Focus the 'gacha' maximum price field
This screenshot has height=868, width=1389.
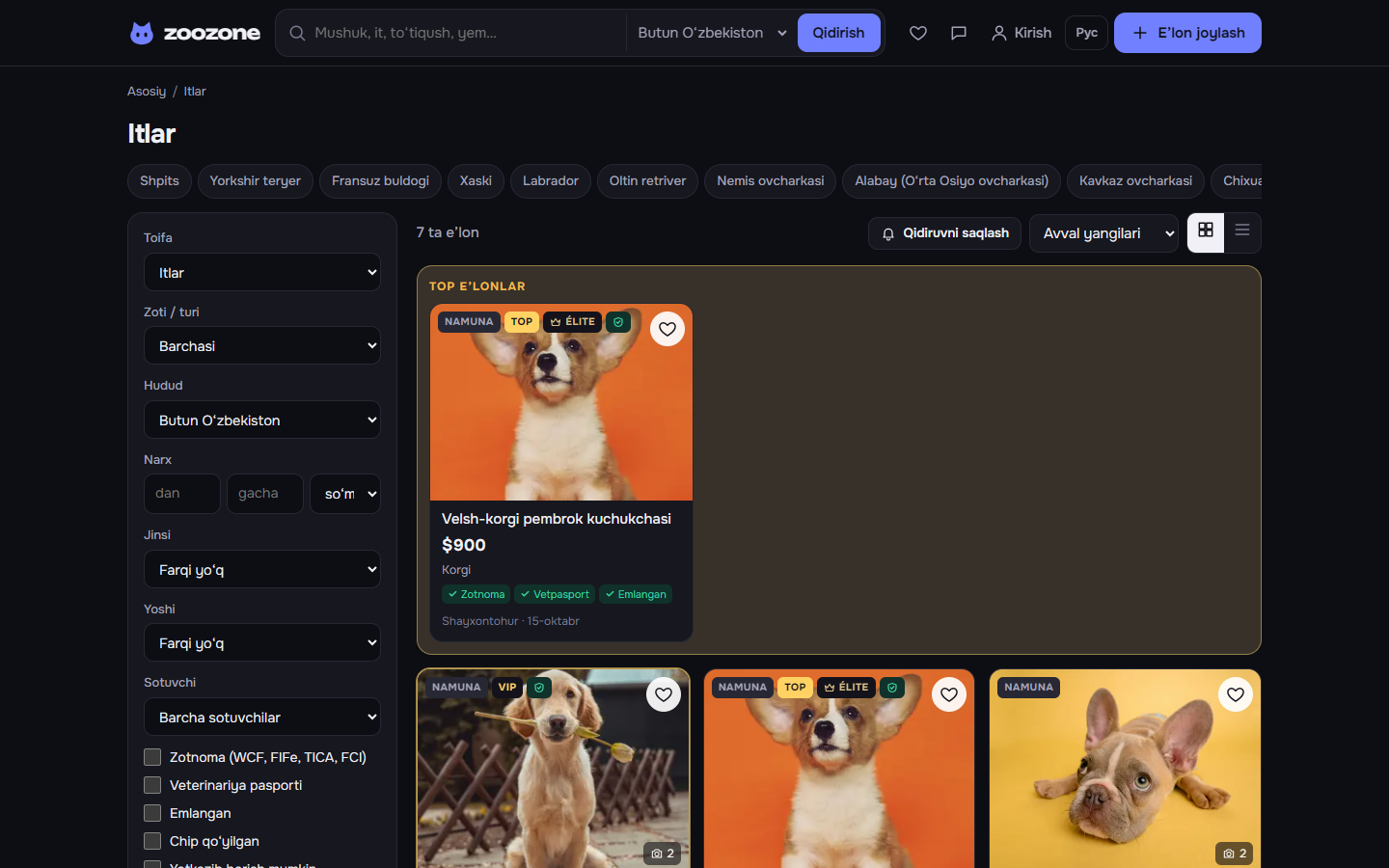(265, 494)
